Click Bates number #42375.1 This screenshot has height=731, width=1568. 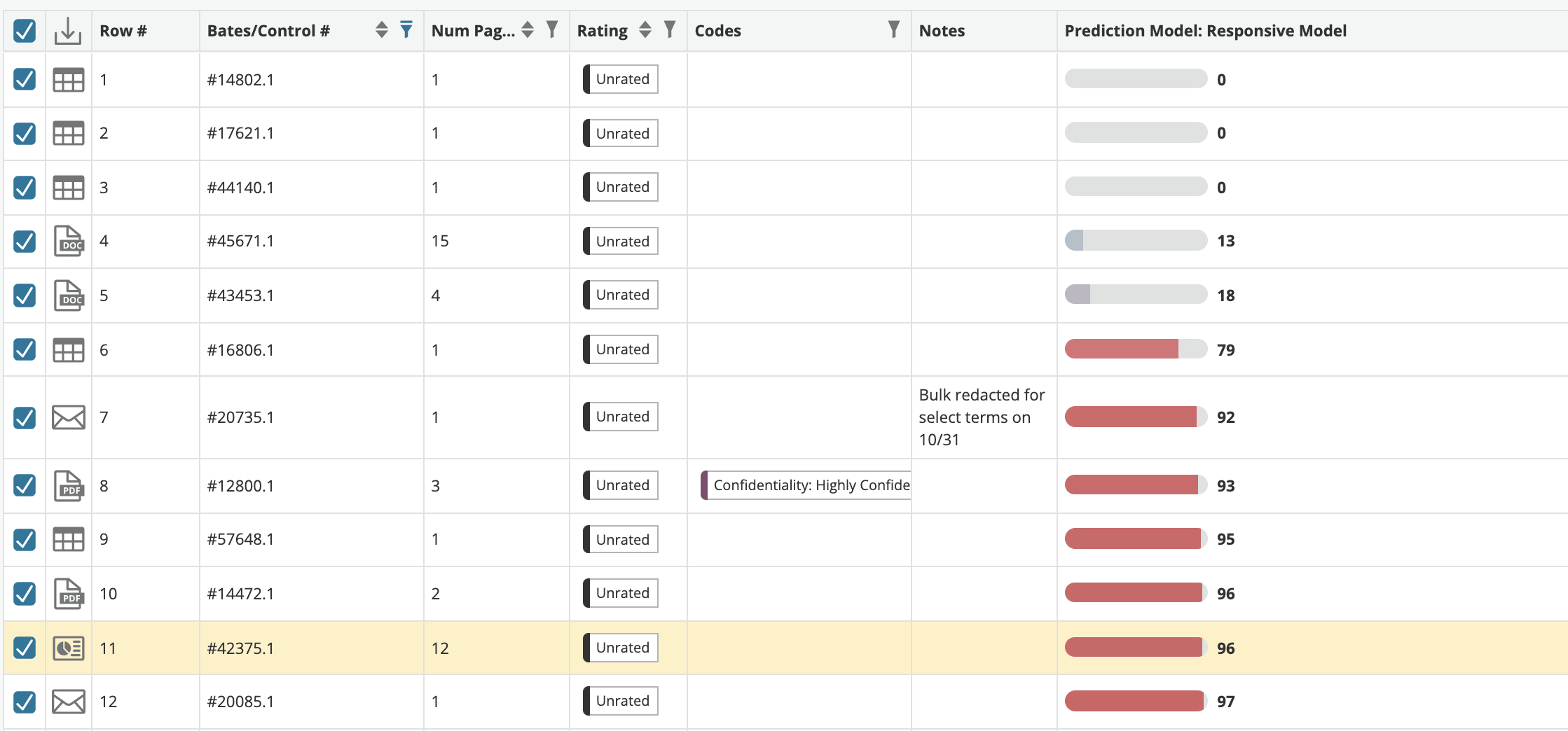click(240, 648)
